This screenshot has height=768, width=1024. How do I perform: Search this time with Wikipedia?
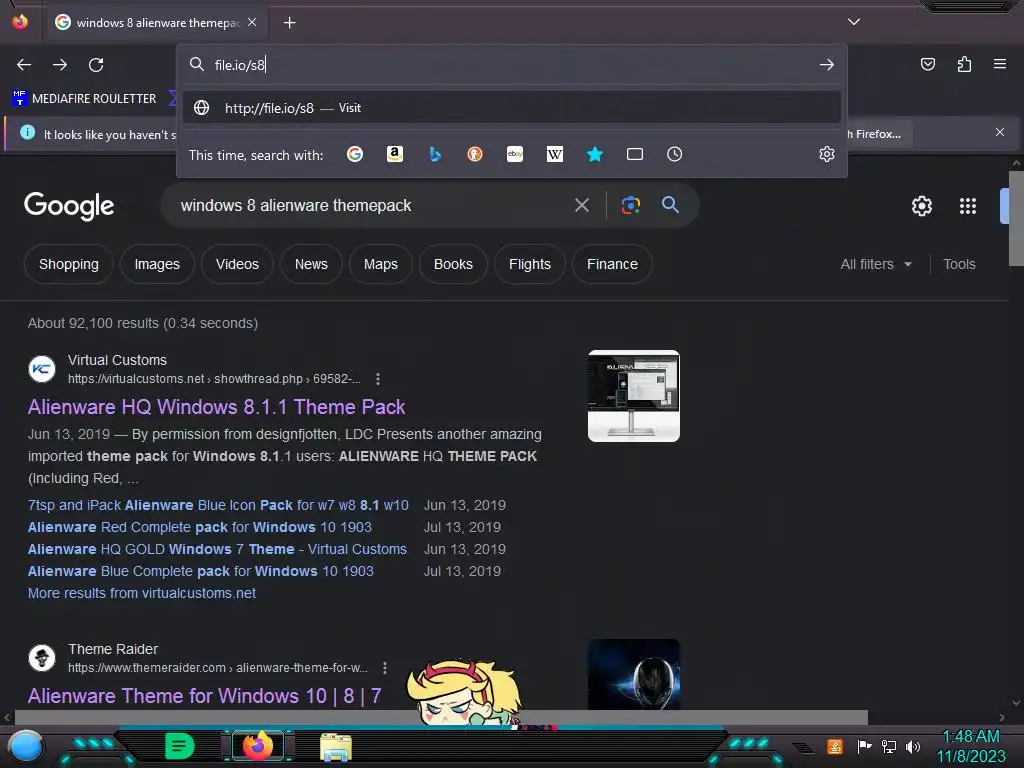tap(554, 154)
